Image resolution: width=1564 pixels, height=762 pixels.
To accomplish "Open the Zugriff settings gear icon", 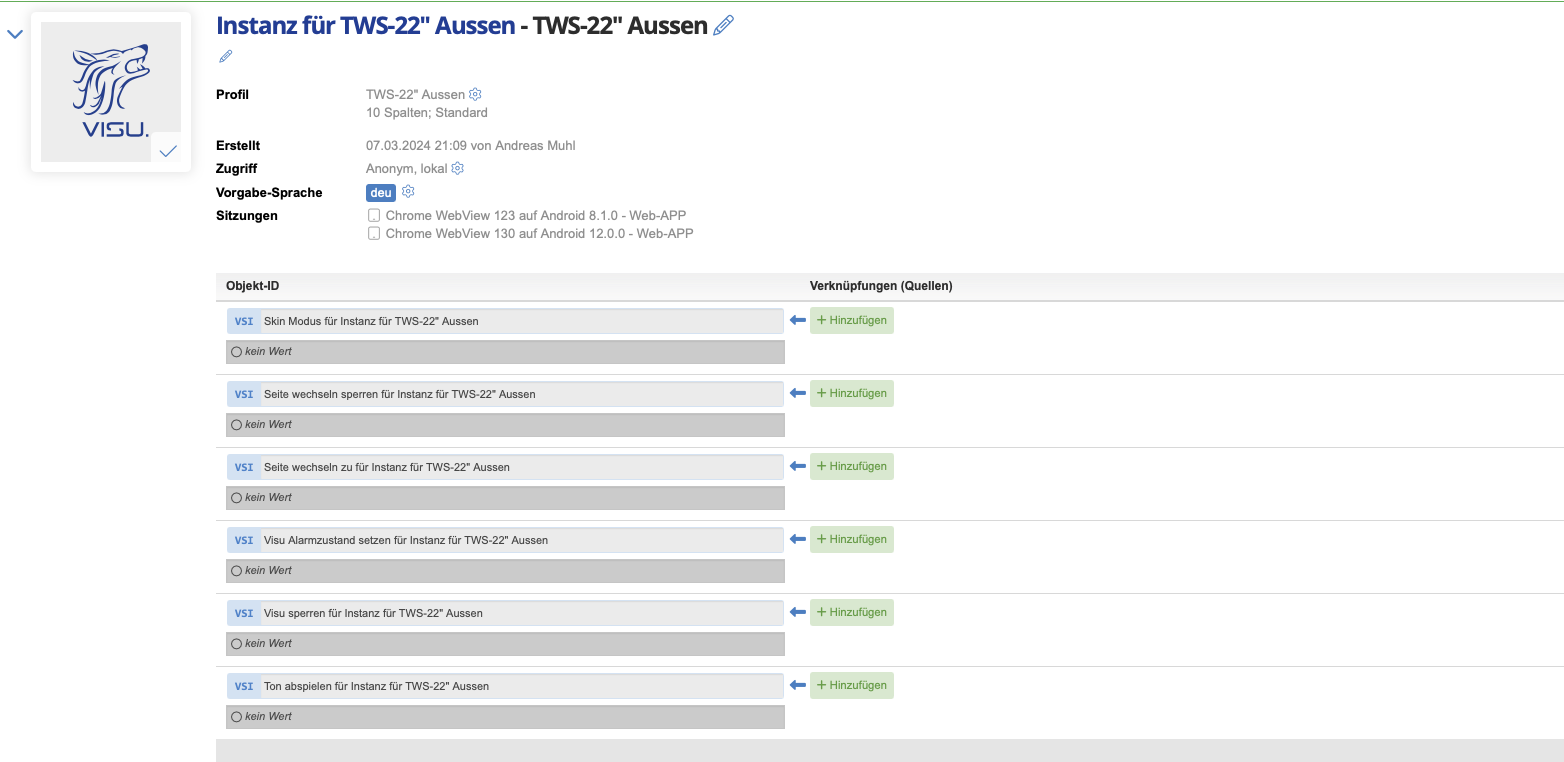I will (x=458, y=168).
